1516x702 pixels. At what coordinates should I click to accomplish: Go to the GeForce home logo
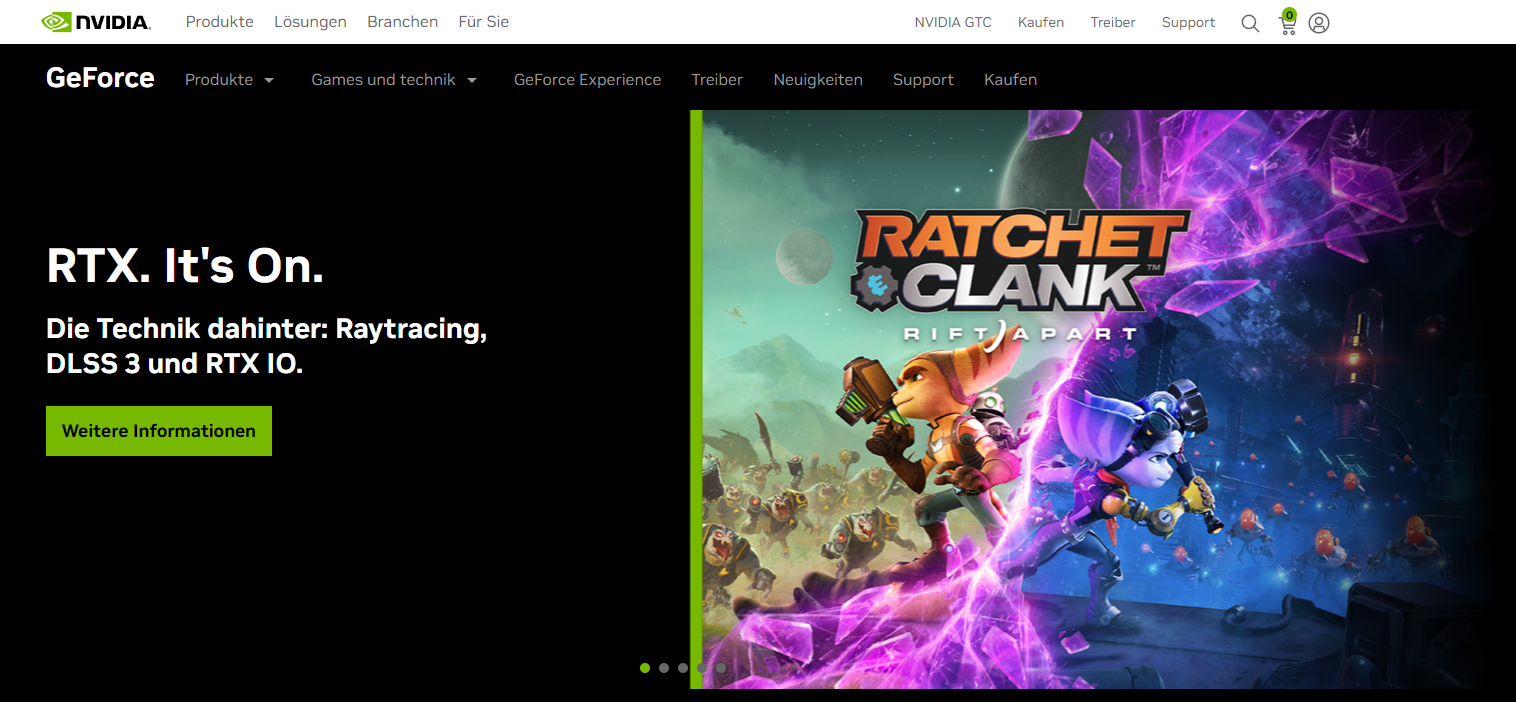[x=100, y=78]
